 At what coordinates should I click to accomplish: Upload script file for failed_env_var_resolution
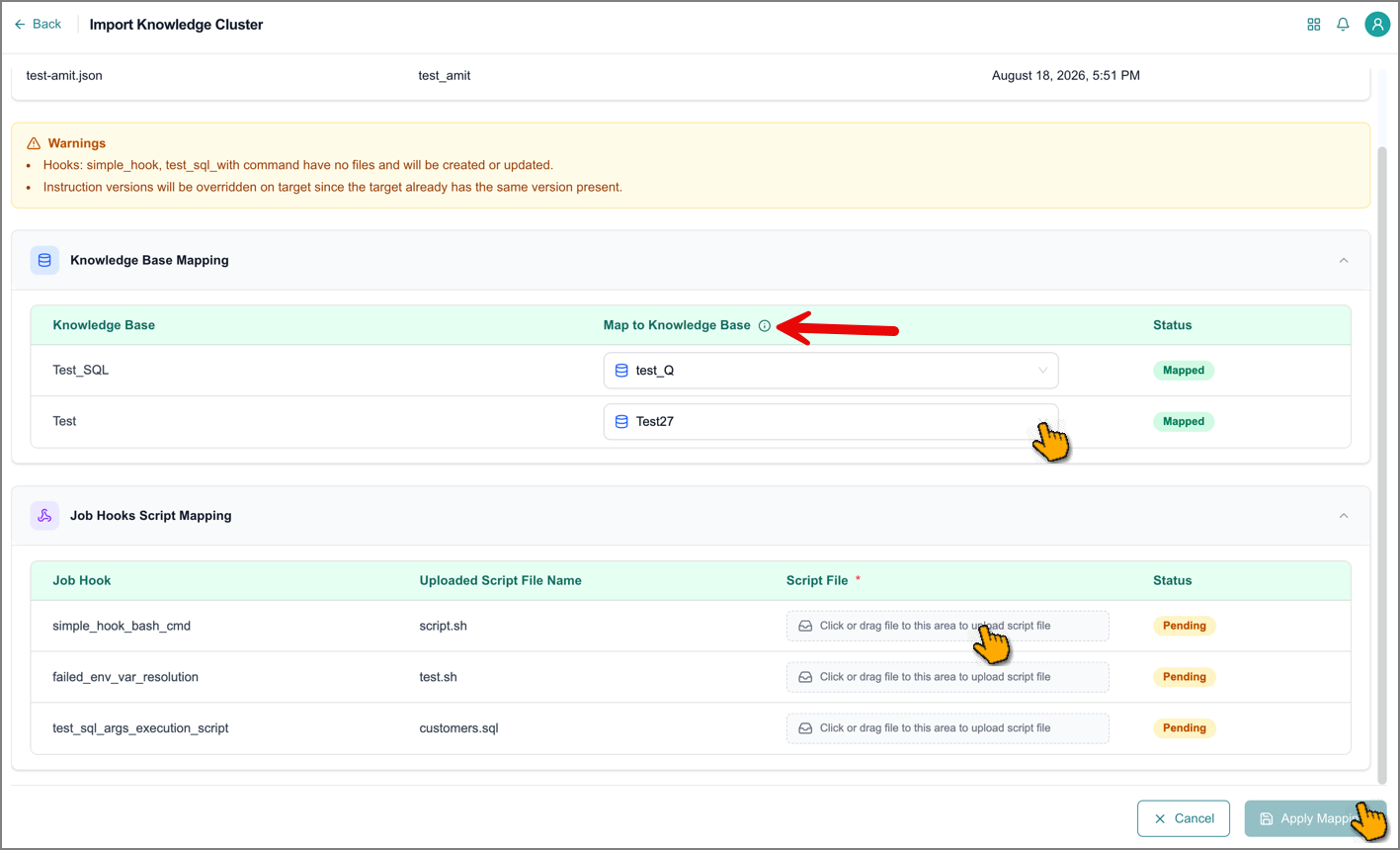tap(947, 677)
